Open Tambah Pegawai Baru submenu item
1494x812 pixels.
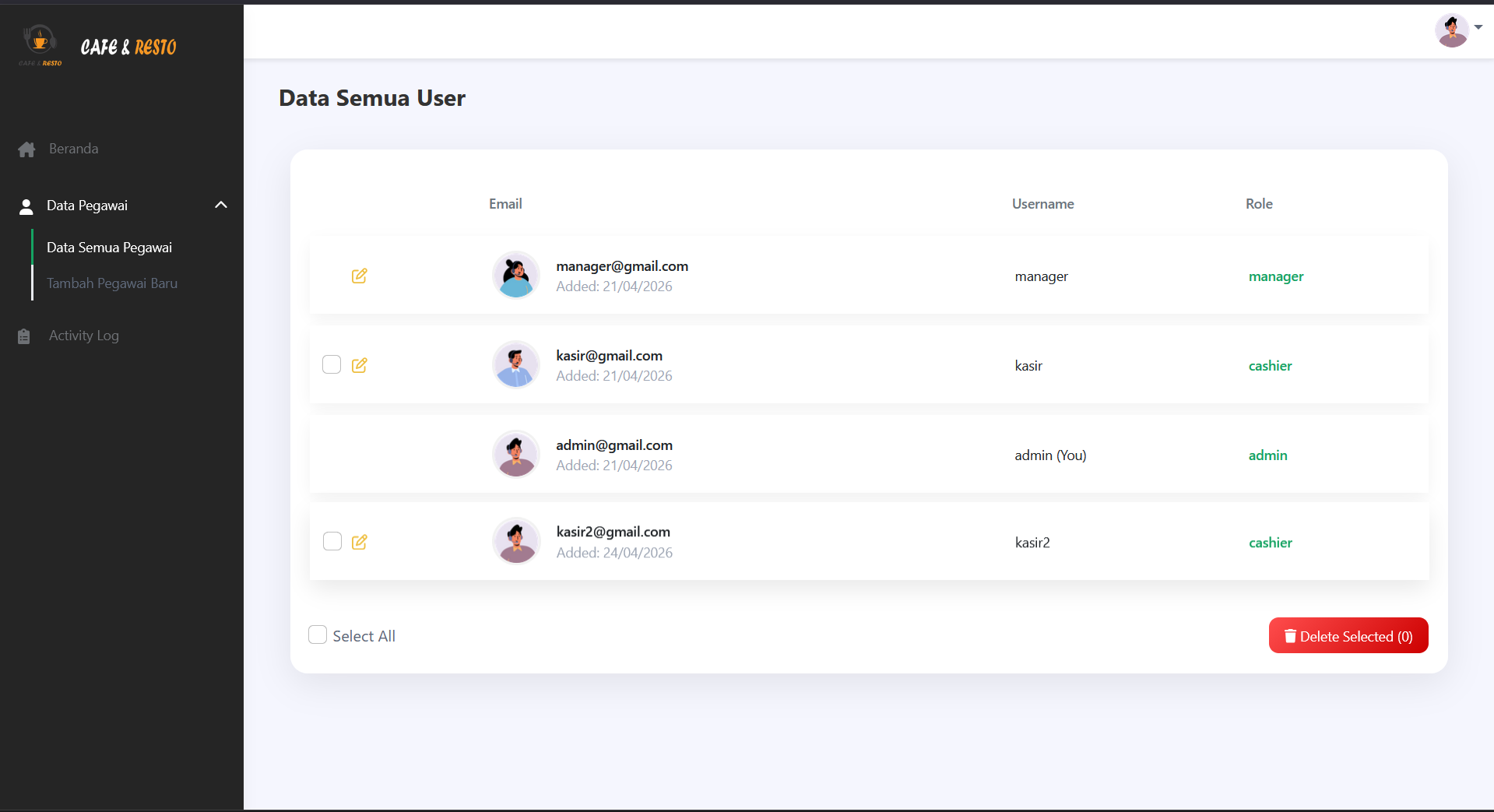(112, 283)
